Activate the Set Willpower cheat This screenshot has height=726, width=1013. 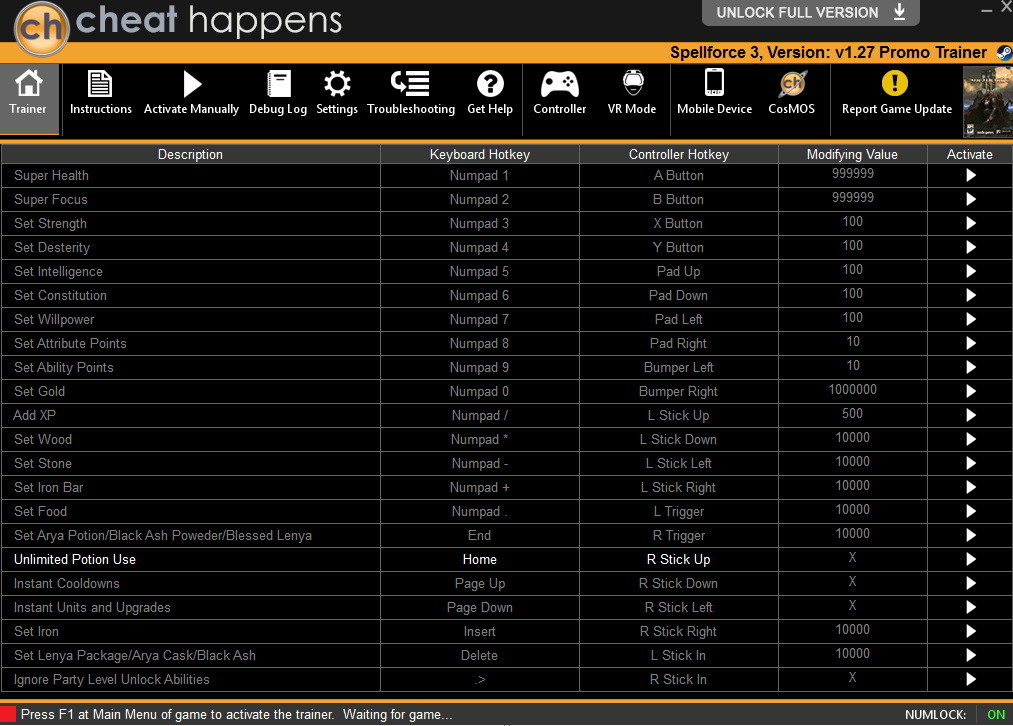(x=970, y=319)
